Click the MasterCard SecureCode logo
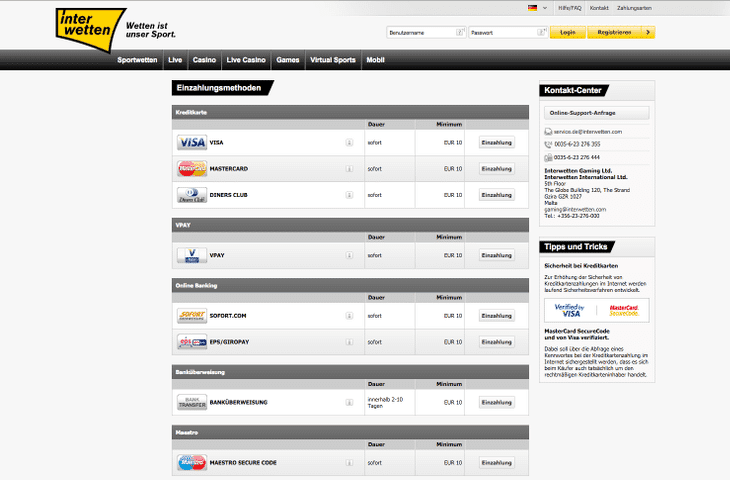Image resolution: width=730 pixels, height=480 pixels. point(624,310)
